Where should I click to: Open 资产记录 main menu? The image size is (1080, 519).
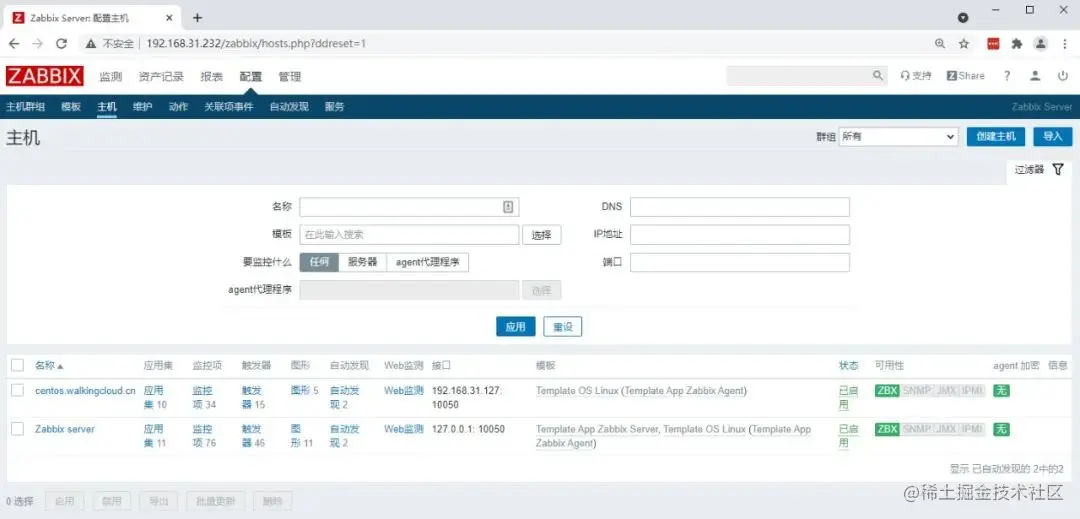click(x=161, y=76)
